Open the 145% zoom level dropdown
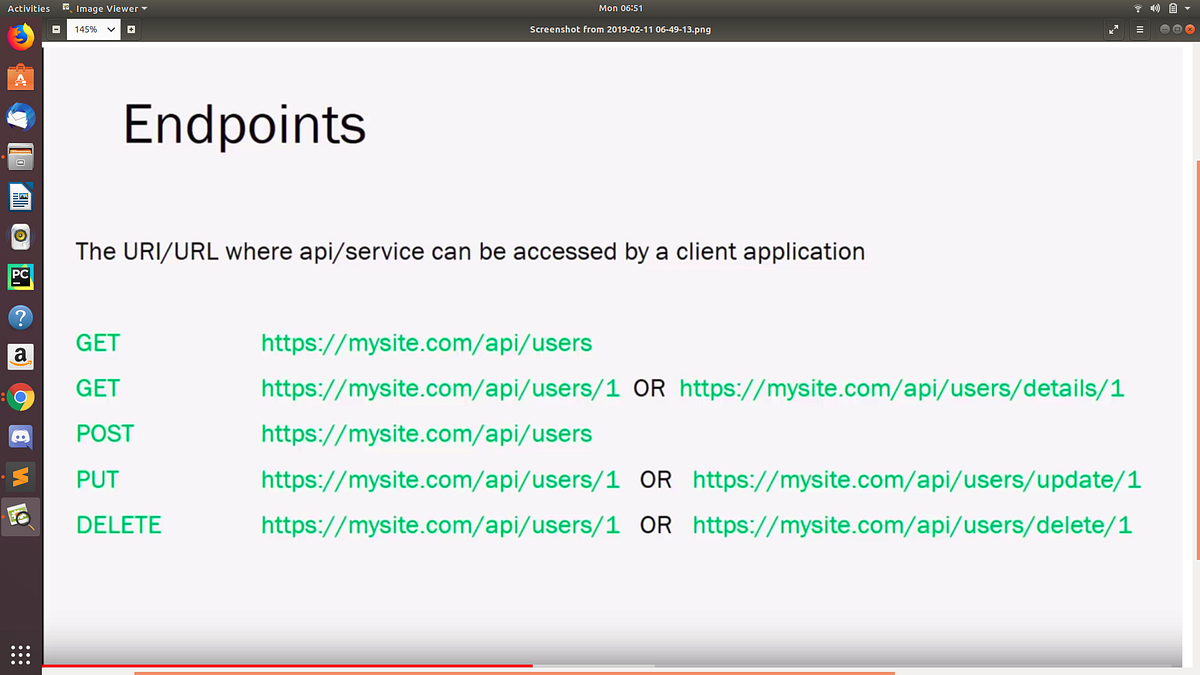 point(93,29)
